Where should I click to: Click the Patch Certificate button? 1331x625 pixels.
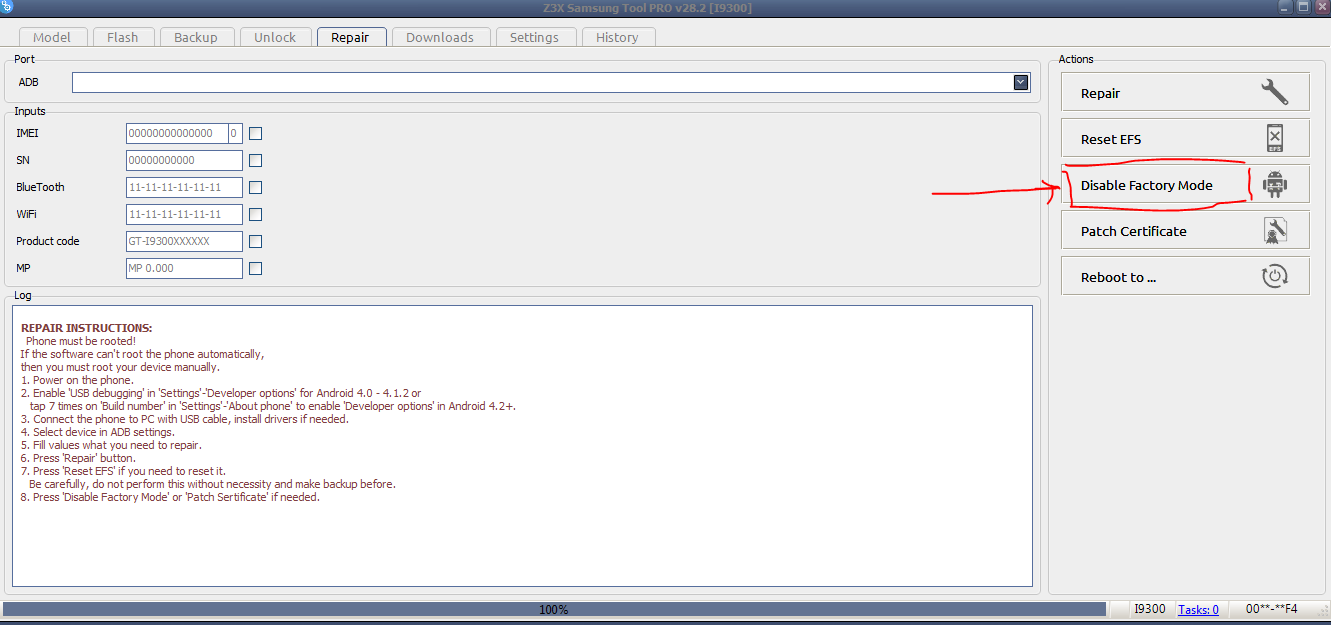[1185, 230]
